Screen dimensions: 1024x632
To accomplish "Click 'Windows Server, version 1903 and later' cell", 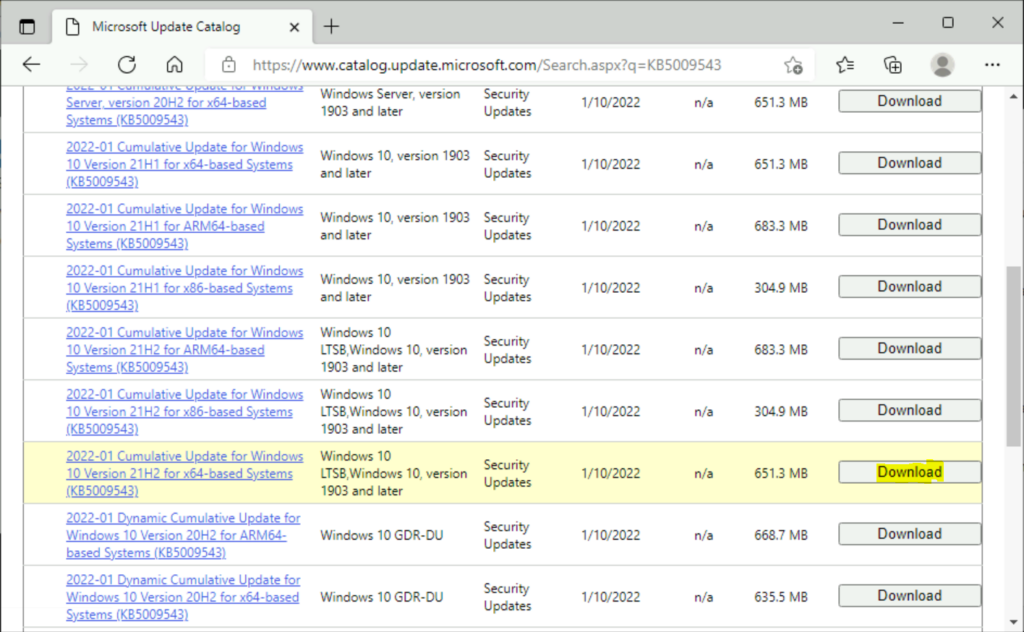I will 391,103.
